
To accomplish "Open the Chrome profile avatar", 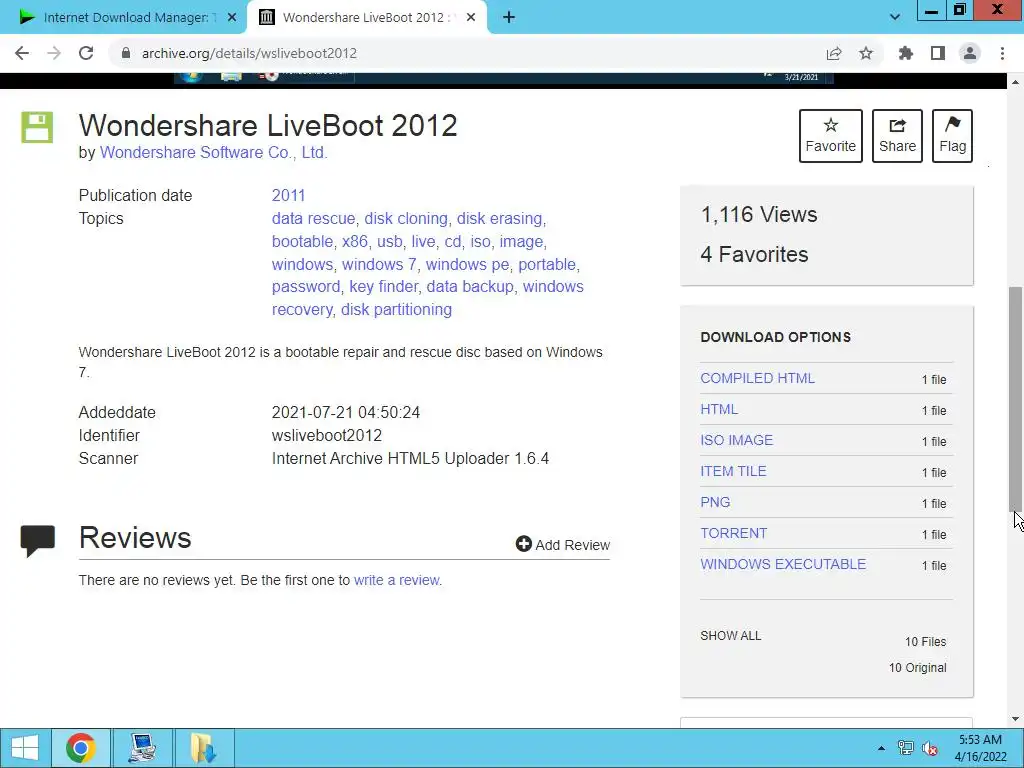I will point(970,54).
